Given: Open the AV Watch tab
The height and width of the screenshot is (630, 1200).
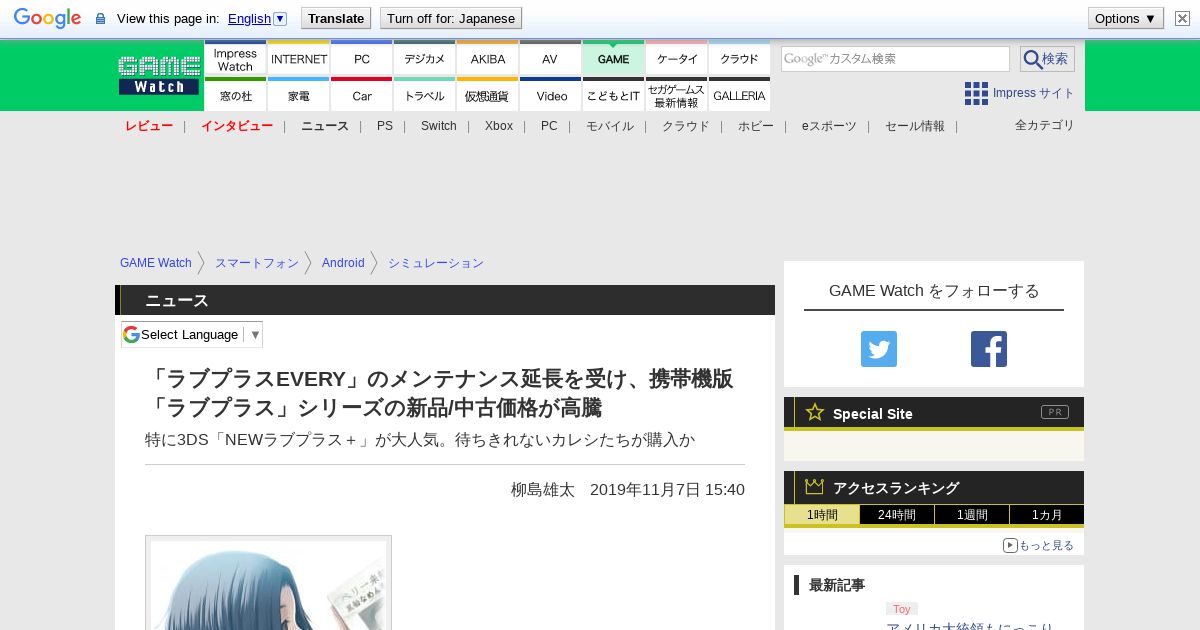Looking at the screenshot, I should (550, 58).
